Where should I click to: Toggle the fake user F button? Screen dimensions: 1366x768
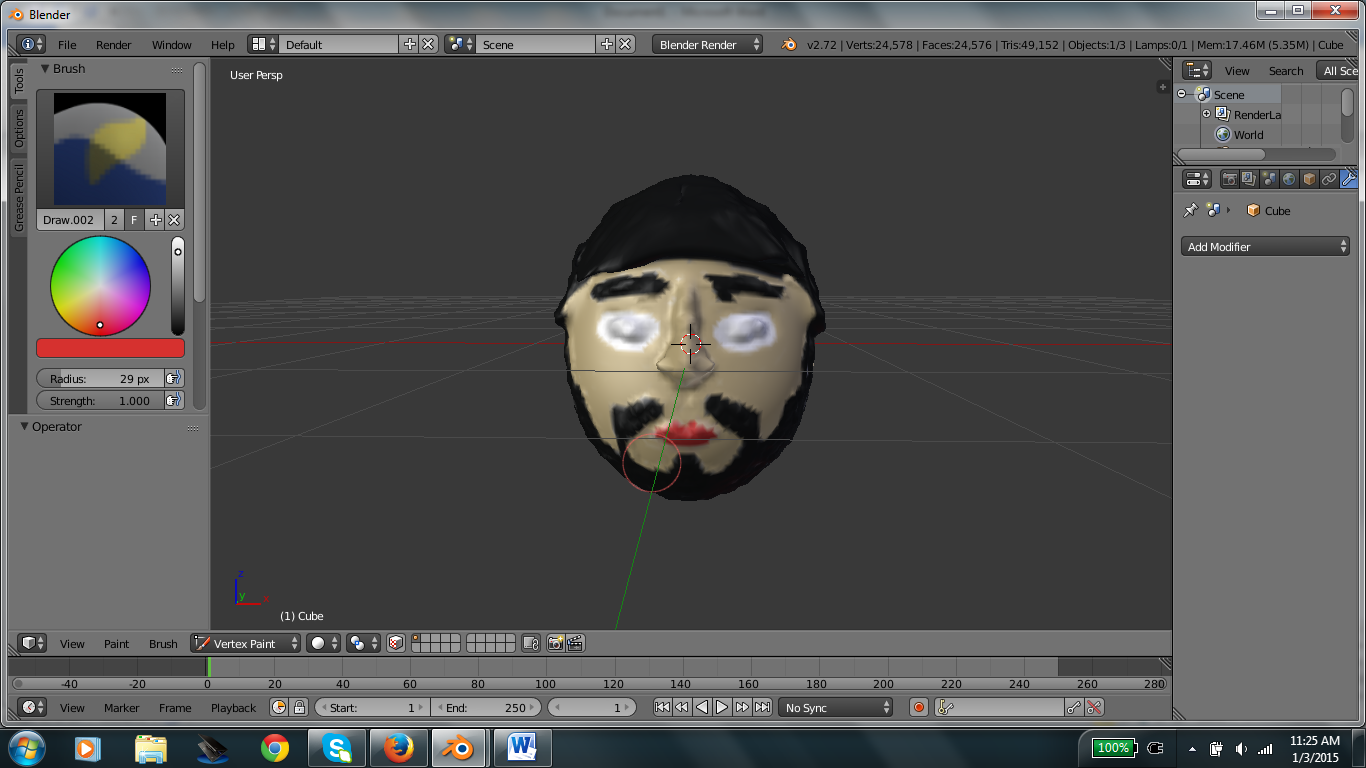(x=134, y=220)
